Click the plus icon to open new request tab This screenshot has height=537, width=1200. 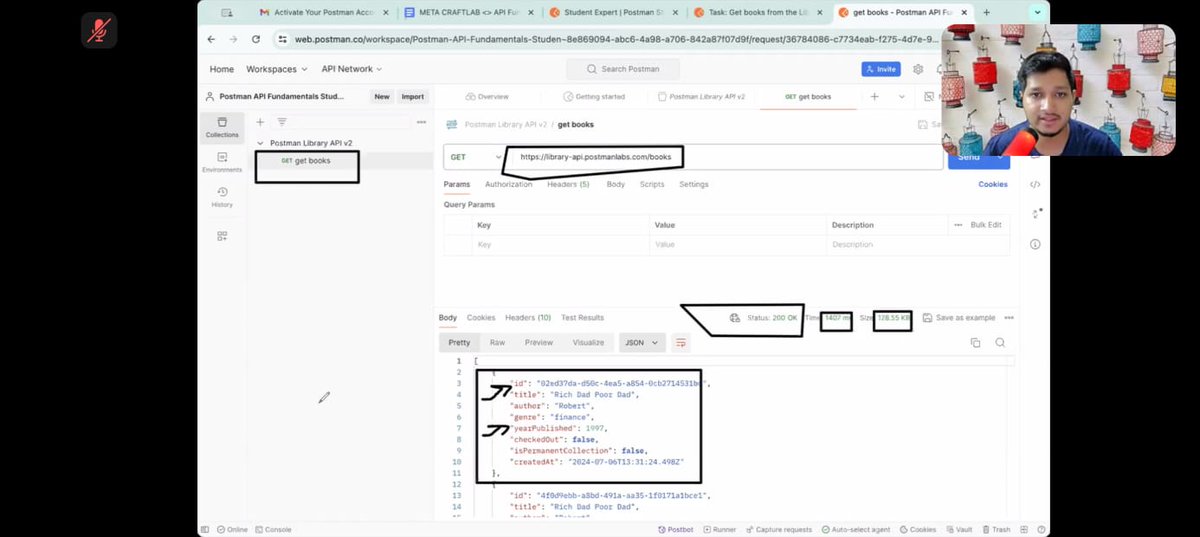[x=875, y=97]
